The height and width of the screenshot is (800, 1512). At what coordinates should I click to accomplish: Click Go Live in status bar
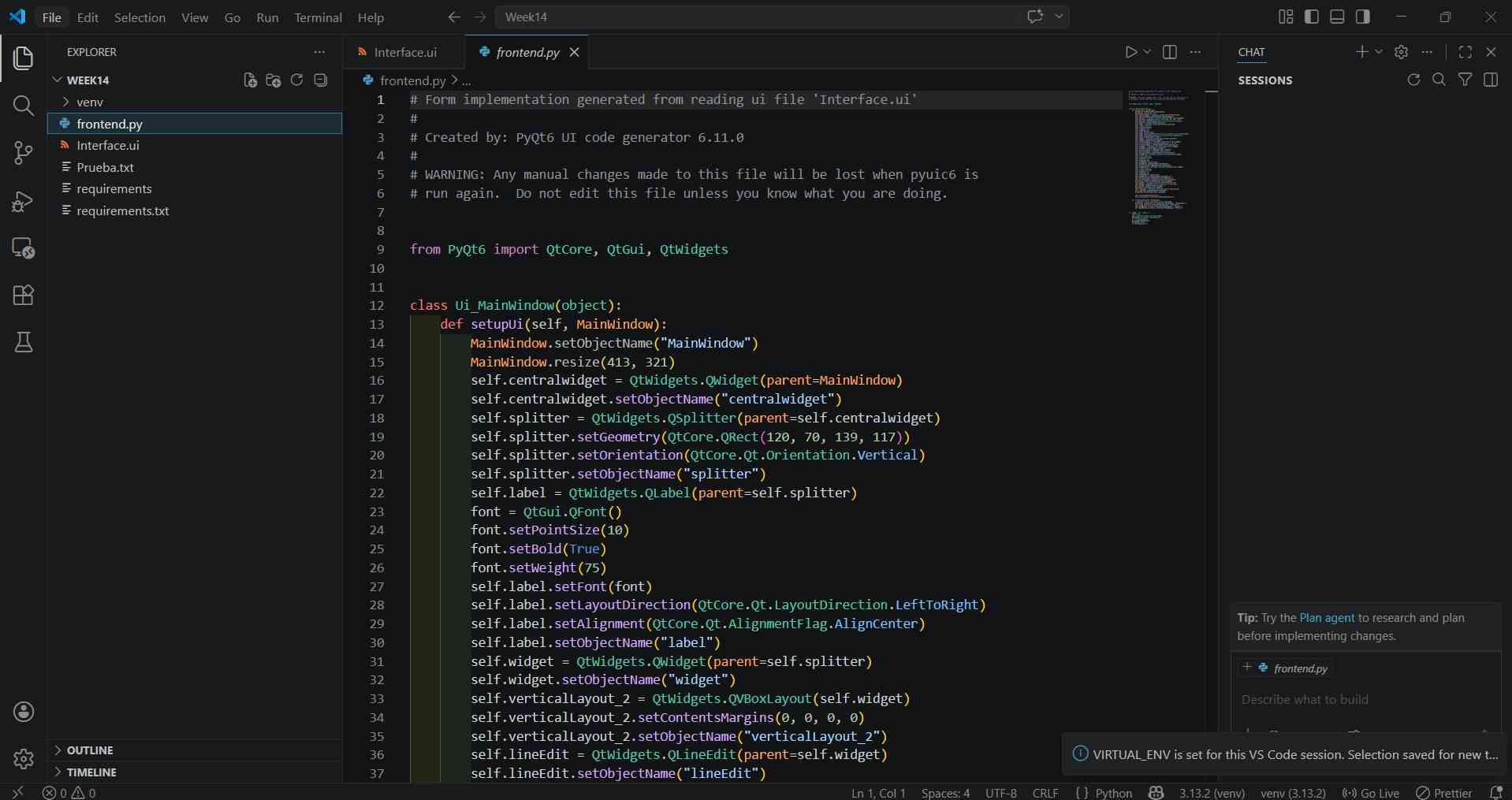pos(1371,793)
